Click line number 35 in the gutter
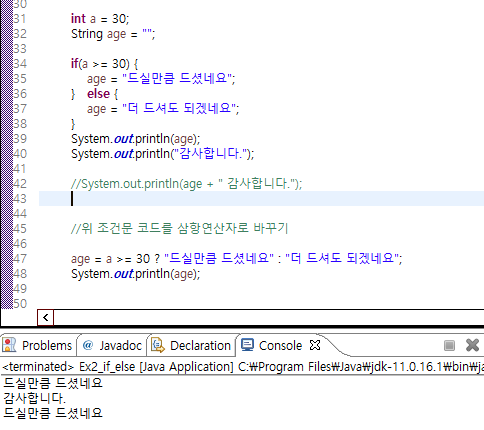The image size is (484, 430). point(20,79)
